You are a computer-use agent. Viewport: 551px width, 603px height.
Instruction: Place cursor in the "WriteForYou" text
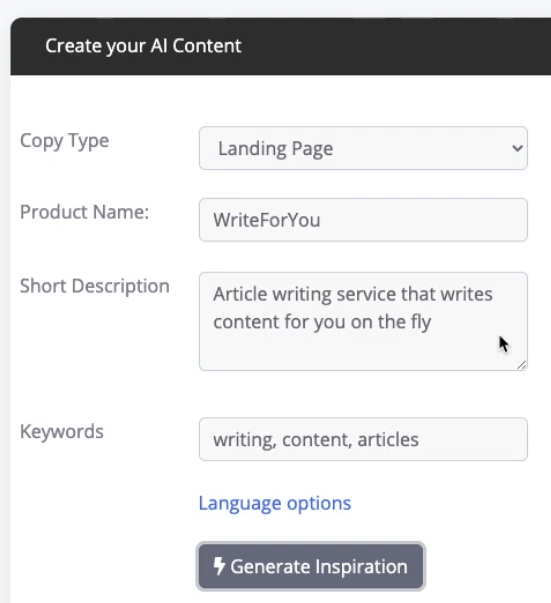[x=266, y=220]
